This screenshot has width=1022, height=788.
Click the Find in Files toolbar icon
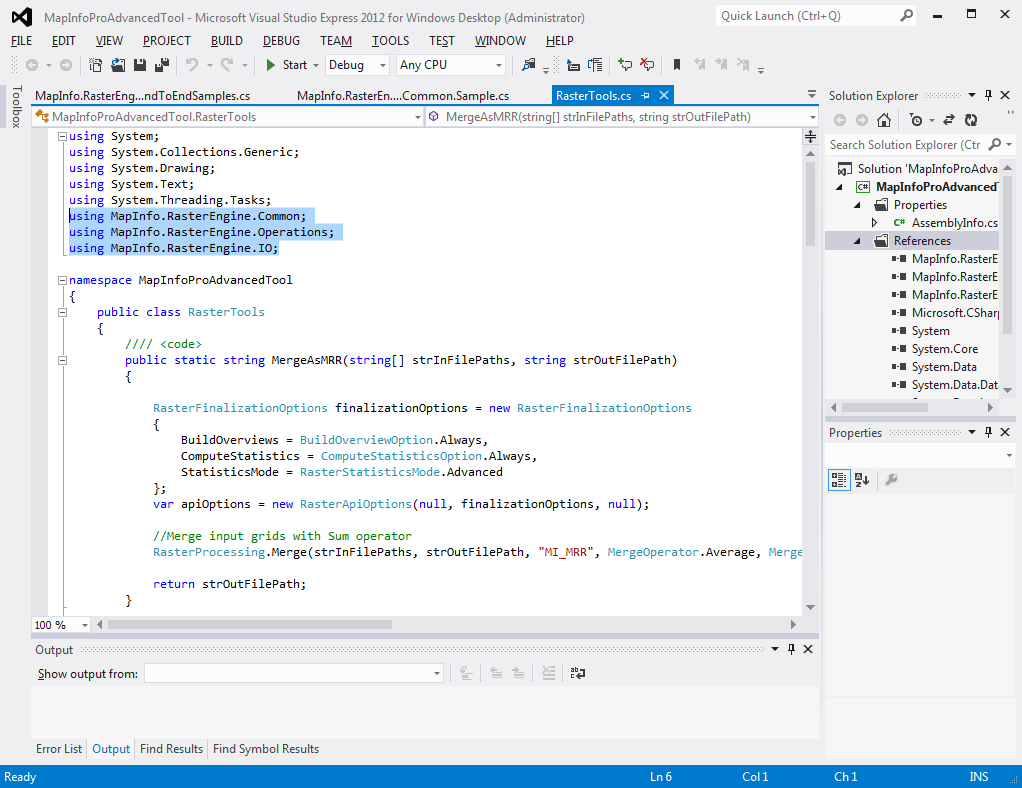click(529, 65)
